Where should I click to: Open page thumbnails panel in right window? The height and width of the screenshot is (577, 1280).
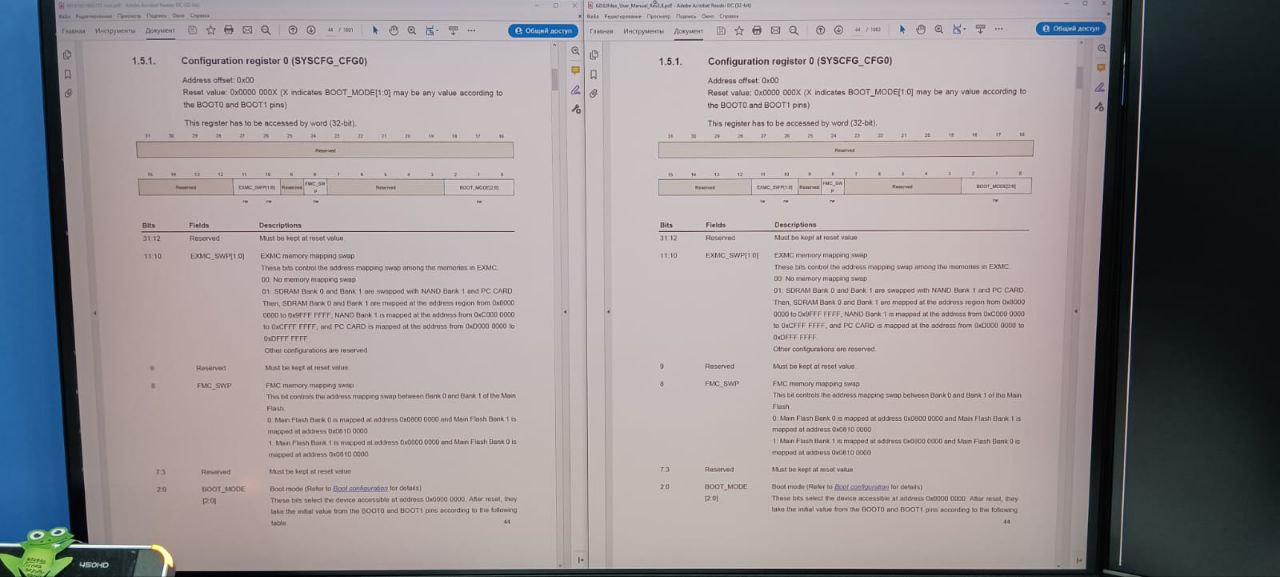593,55
